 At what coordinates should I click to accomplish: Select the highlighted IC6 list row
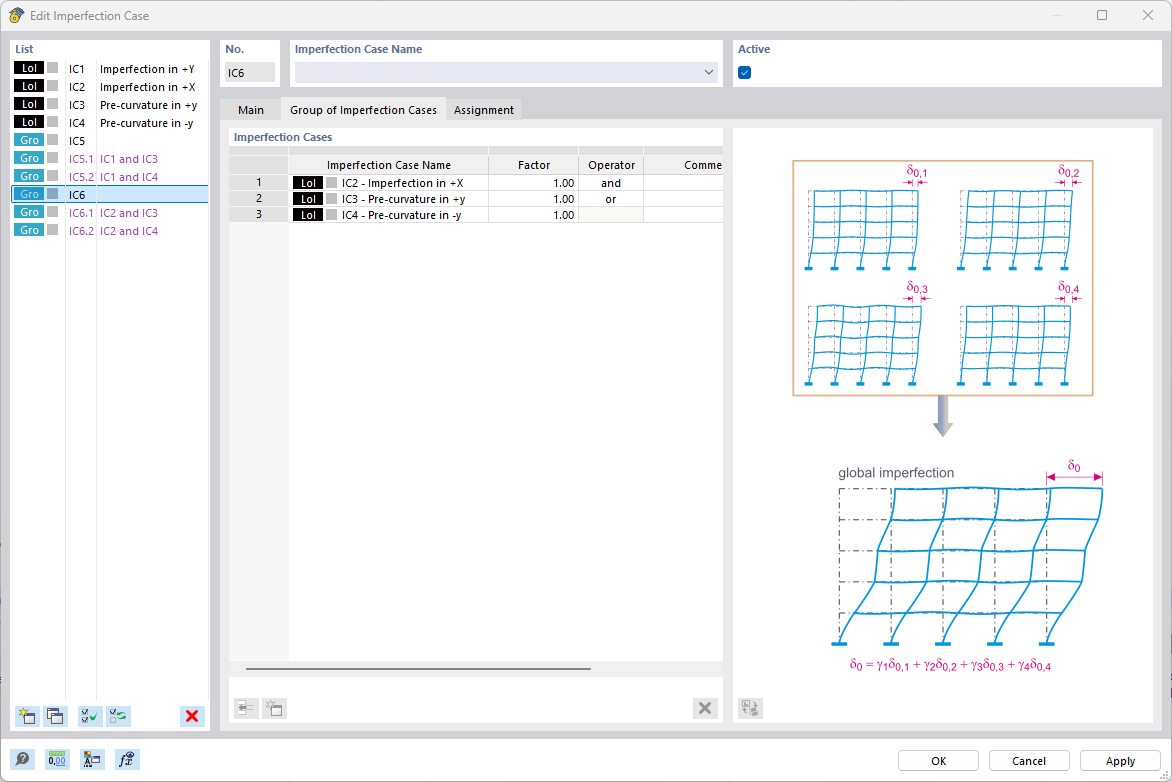coord(110,194)
